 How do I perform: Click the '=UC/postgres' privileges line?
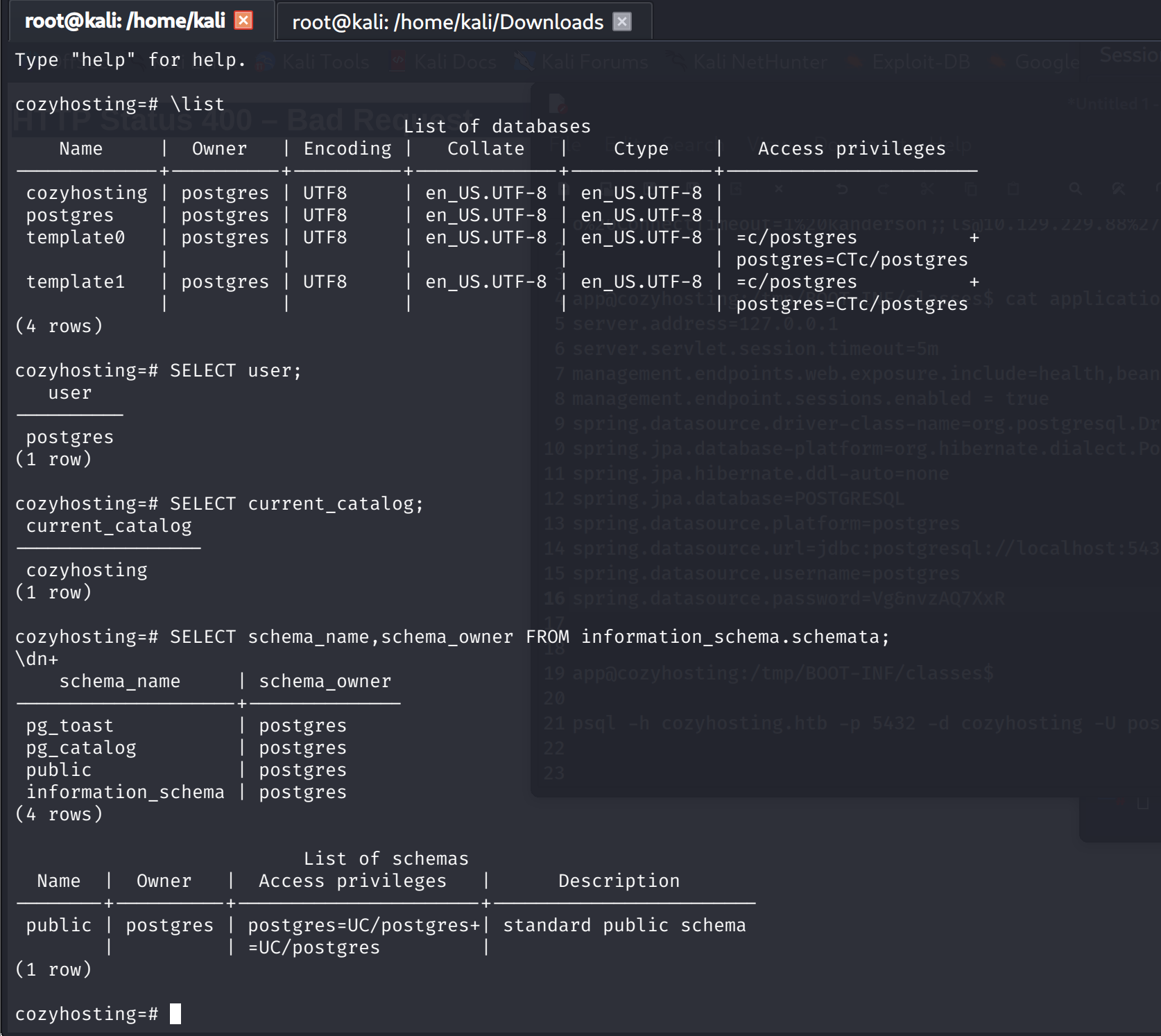[314, 947]
